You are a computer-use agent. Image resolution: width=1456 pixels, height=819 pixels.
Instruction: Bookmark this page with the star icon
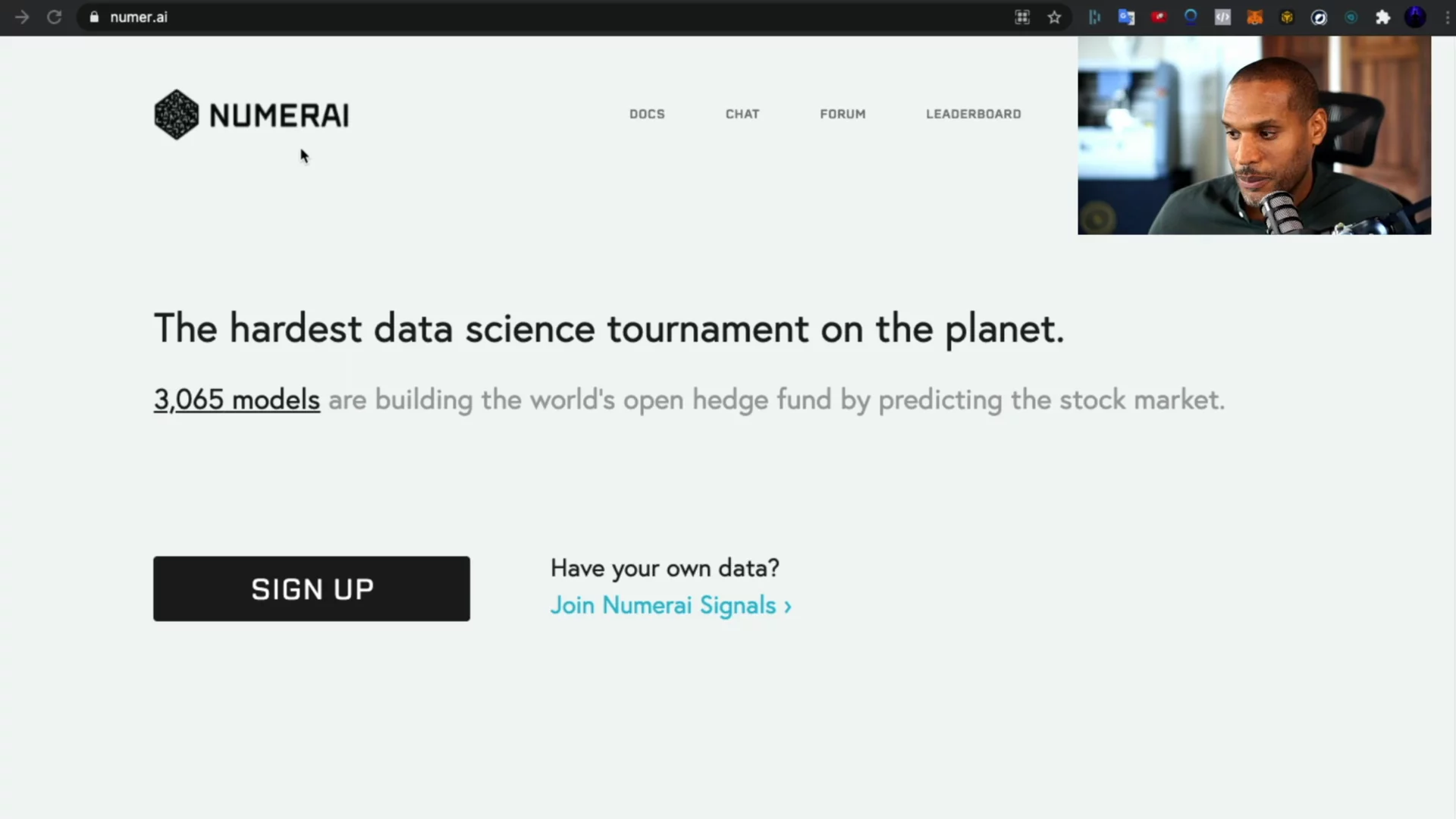coord(1054,17)
